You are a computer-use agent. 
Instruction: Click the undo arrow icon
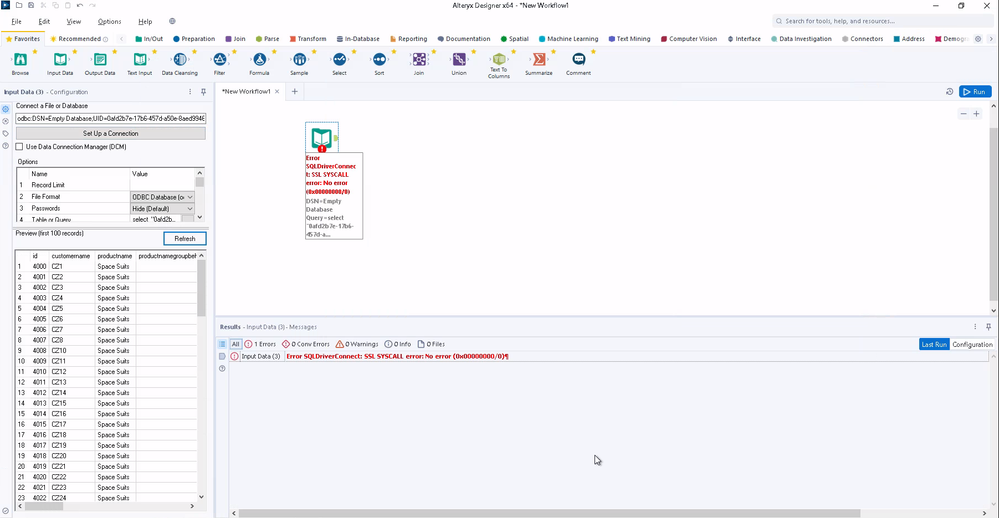click(x=80, y=5)
